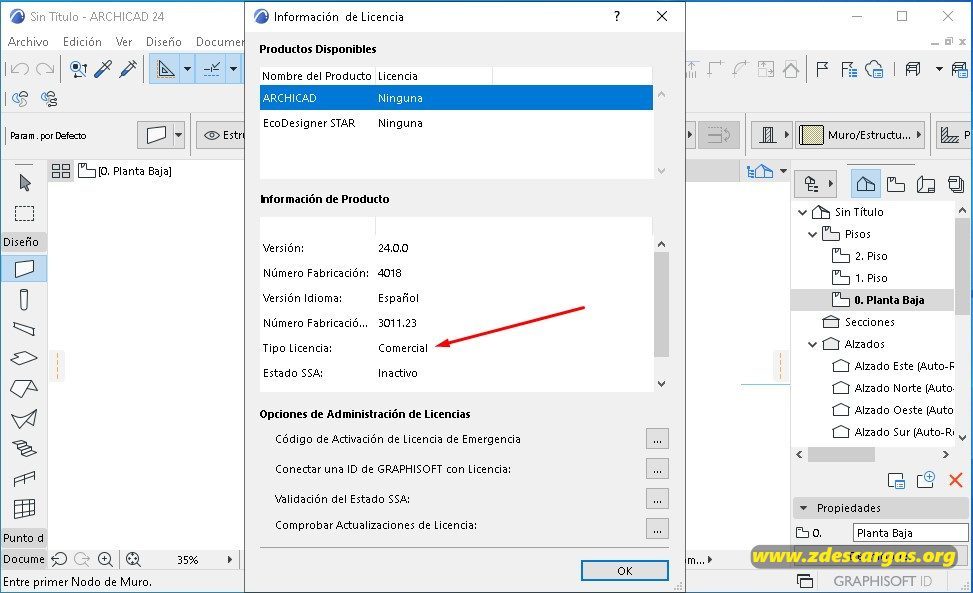Open the Edición menu

(x=82, y=42)
